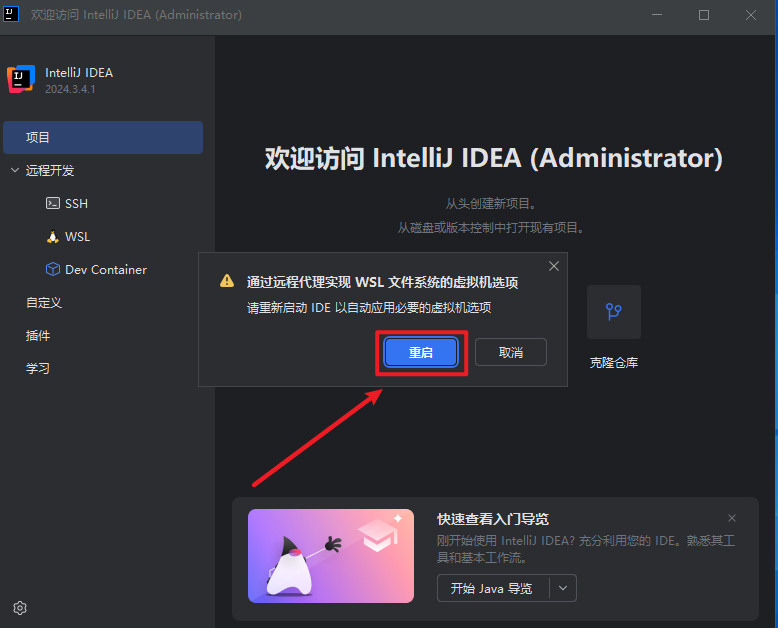Open the 自定义 sidebar section

point(44,302)
